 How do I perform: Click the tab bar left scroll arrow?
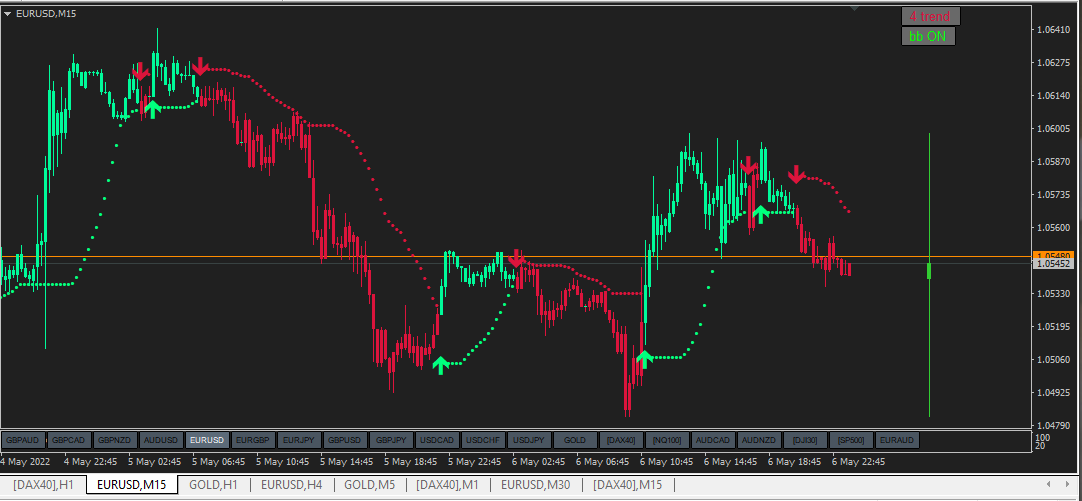pos(1049,484)
